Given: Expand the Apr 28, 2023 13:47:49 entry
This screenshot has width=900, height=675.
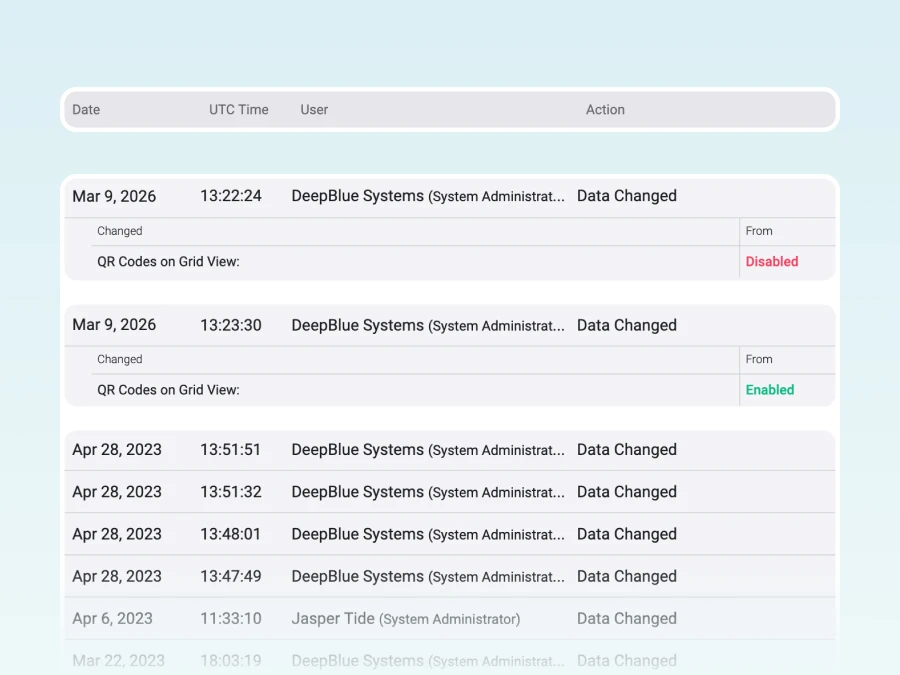Looking at the screenshot, I should 450,576.
